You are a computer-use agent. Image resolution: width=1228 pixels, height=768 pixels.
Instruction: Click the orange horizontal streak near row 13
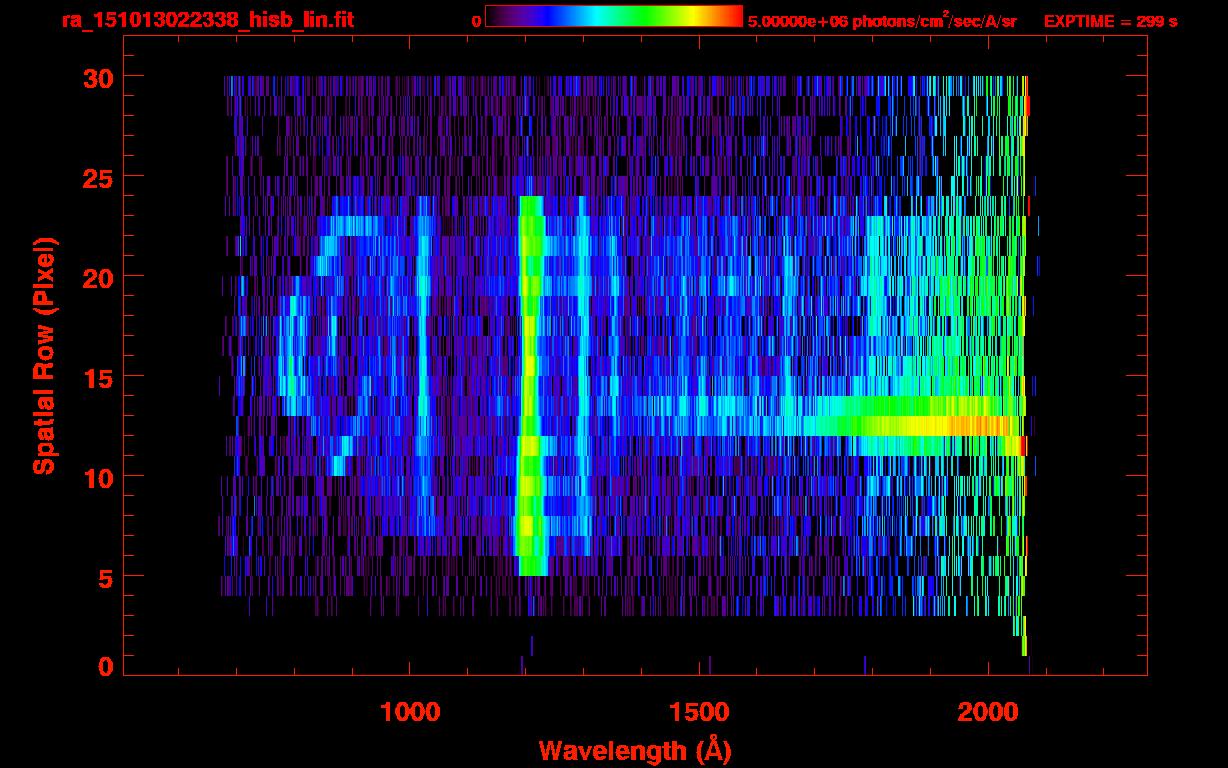coord(975,425)
